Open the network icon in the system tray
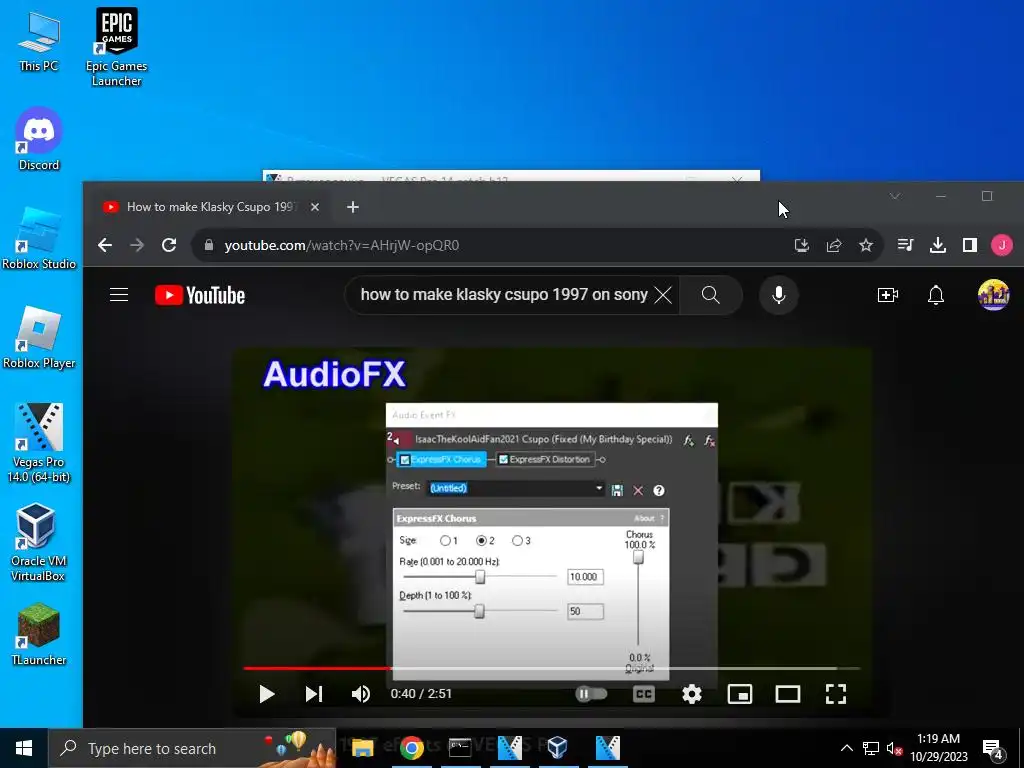 [x=871, y=748]
